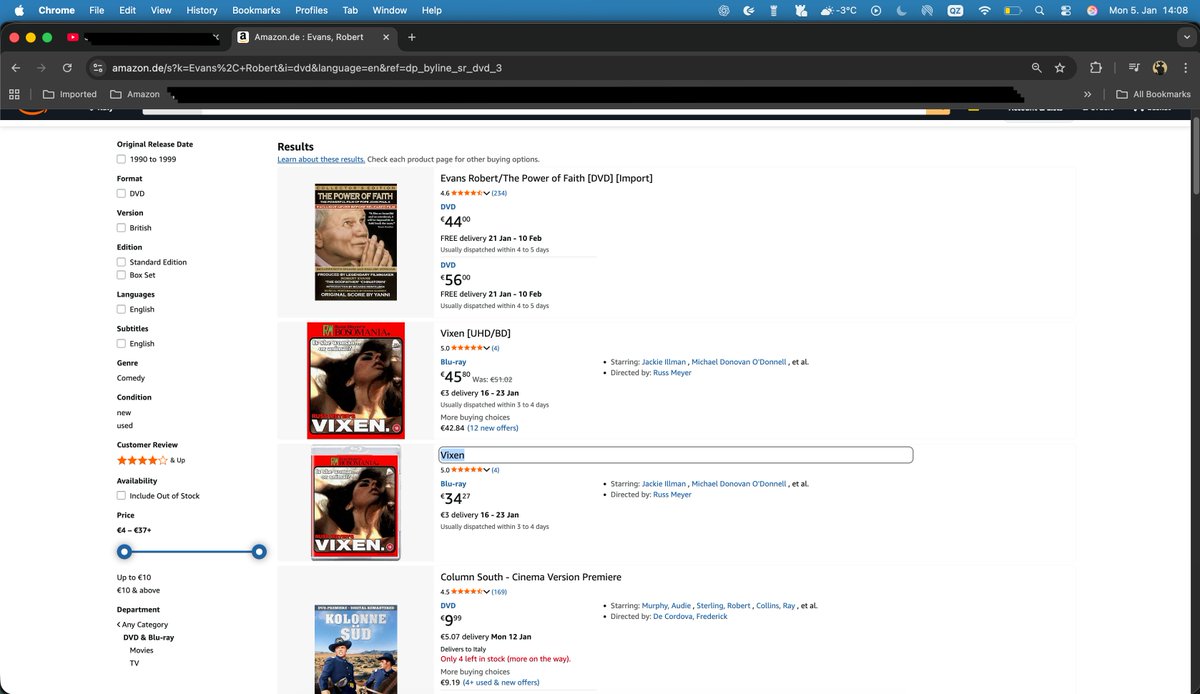Bookmark this page with the star icon
The image size is (1200, 694).
point(1059,67)
